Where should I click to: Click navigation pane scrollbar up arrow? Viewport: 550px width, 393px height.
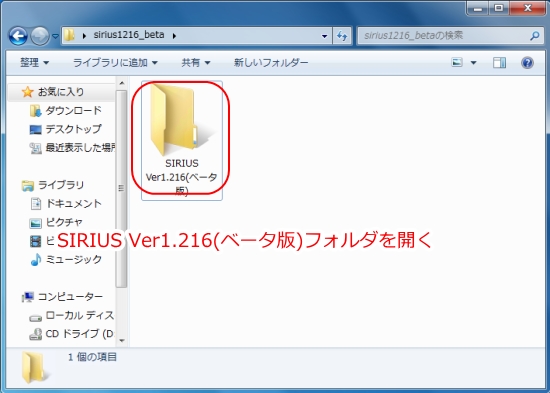point(122,83)
